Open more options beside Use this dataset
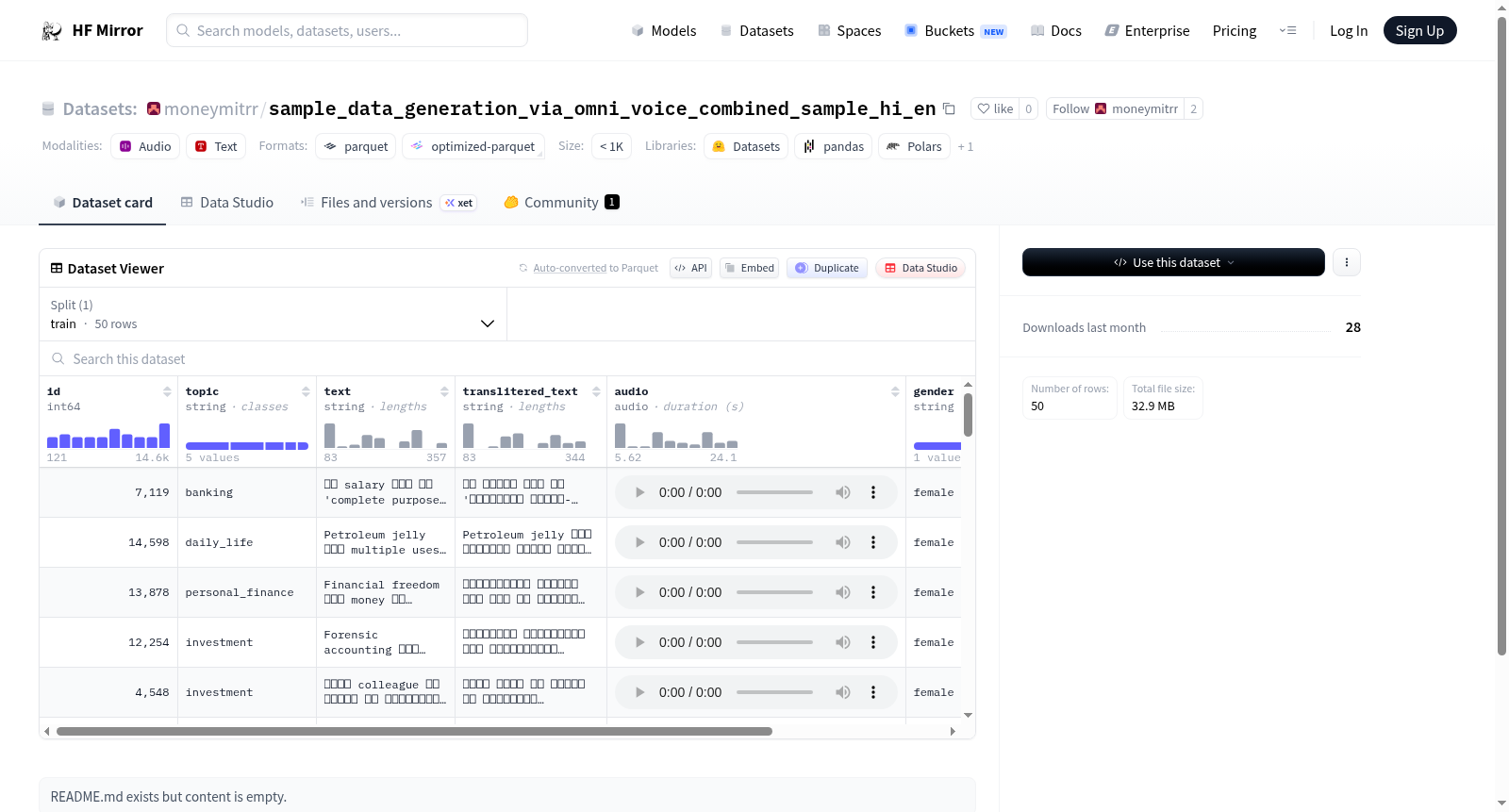 pyautogui.click(x=1347, y=262)
